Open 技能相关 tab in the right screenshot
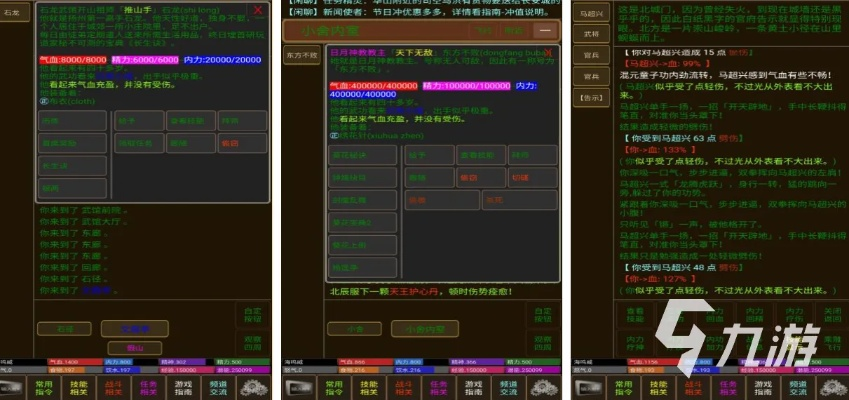 658,388
